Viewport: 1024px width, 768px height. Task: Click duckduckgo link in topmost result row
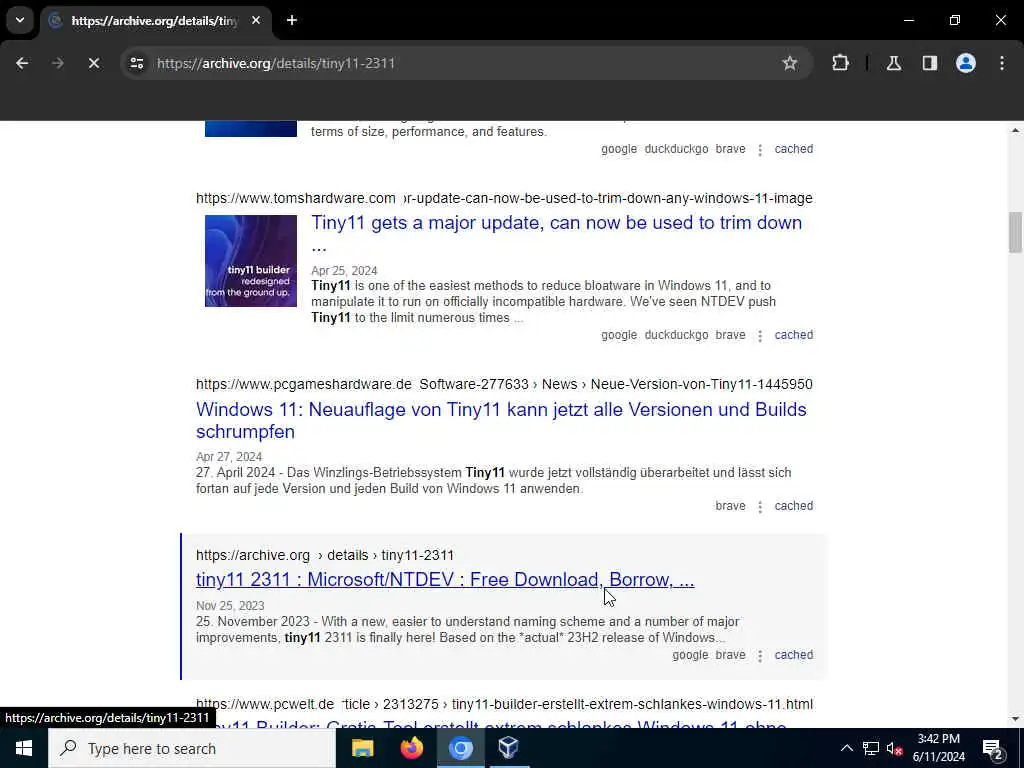(676, 149)
